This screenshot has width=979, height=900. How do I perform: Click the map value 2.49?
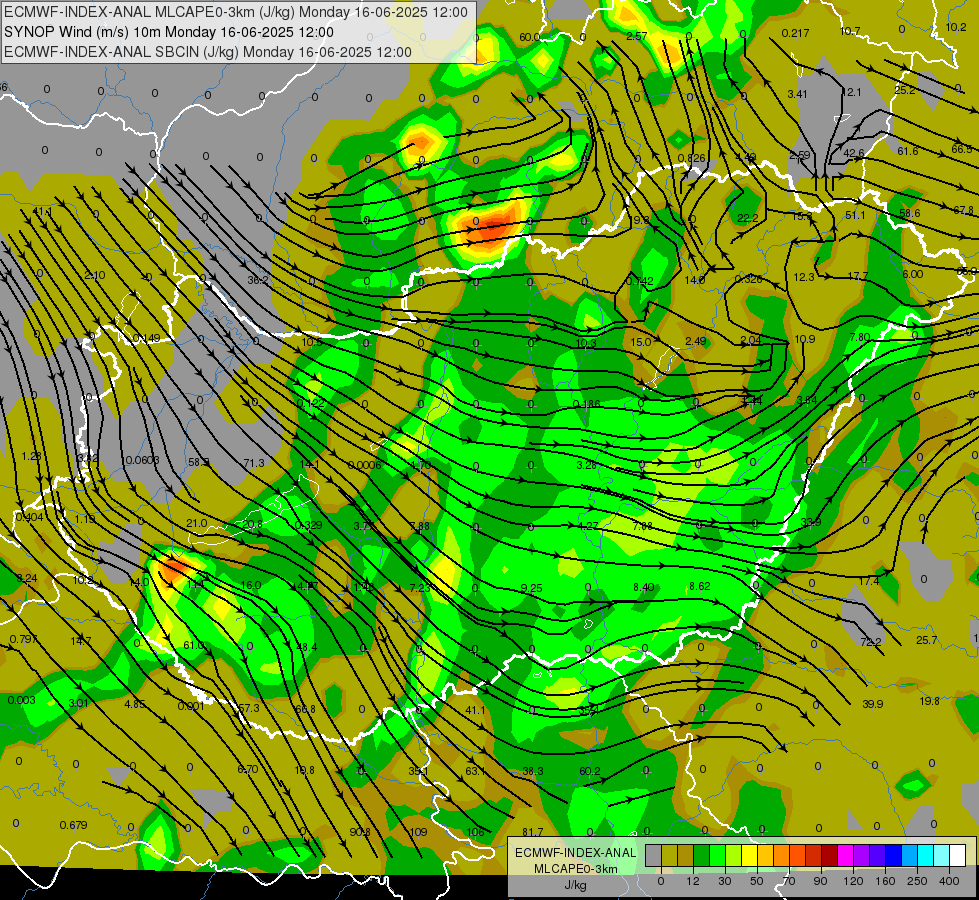tap(696, 341)
